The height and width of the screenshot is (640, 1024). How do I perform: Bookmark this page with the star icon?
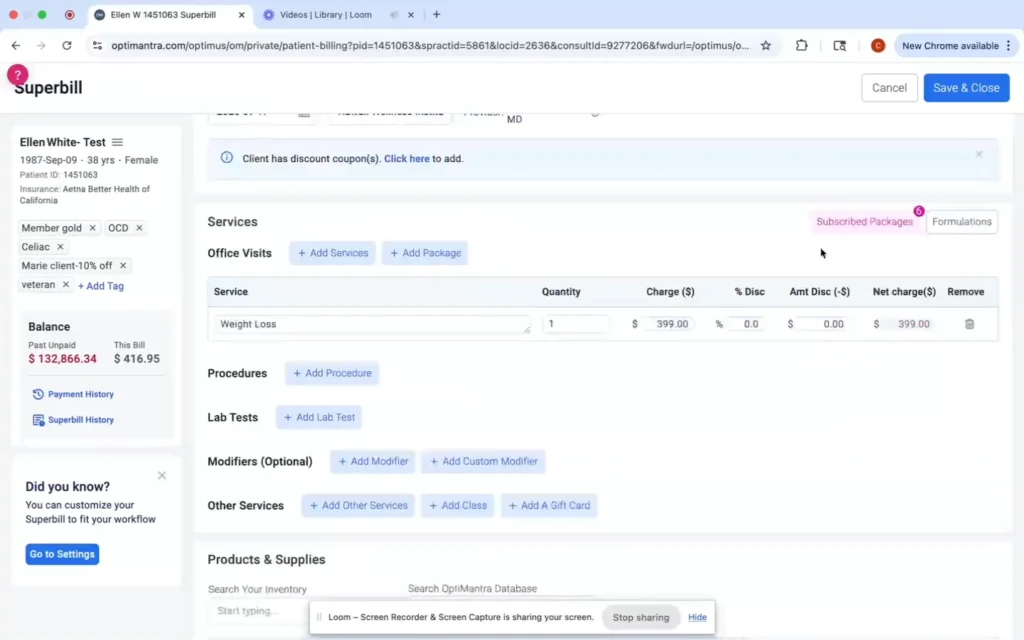pos(766,46)
